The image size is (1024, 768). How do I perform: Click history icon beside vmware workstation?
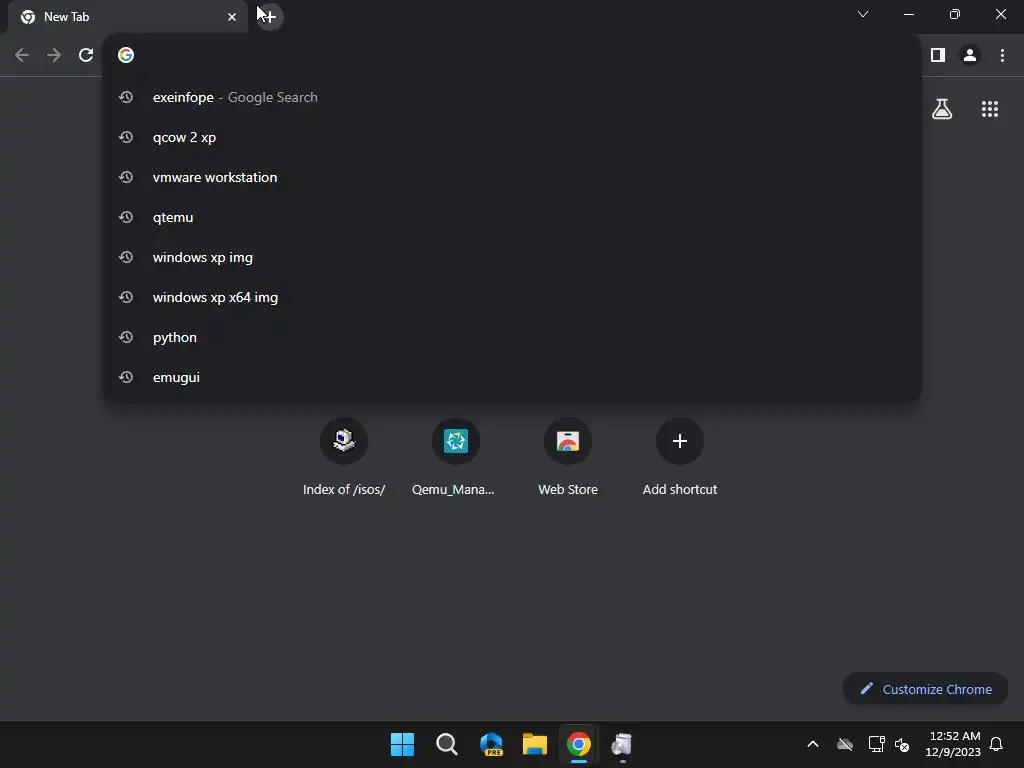(x=126, y=177)
